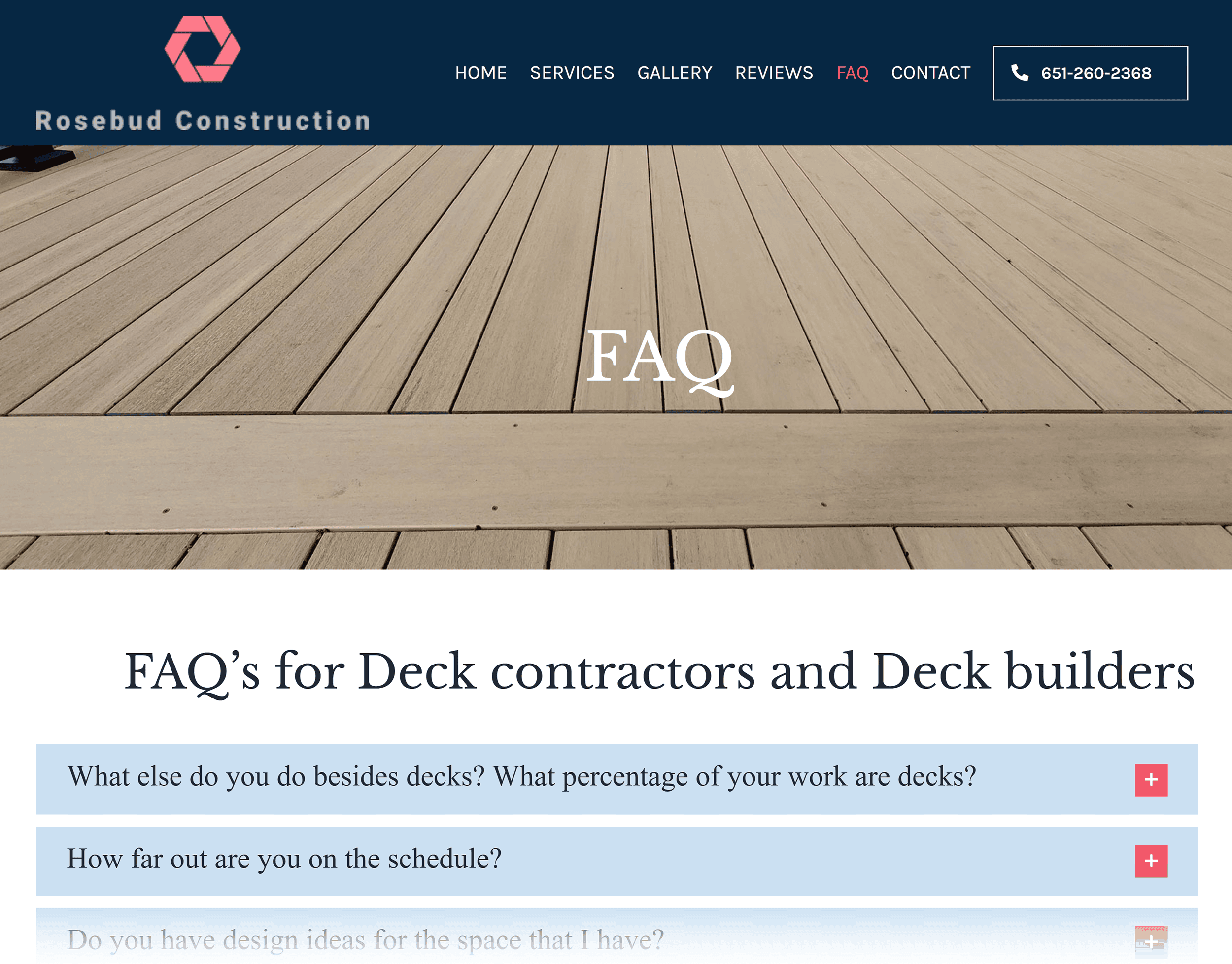Click the plus icon on third question
The image size is (1232, 964).
(x=1152, y=940)
